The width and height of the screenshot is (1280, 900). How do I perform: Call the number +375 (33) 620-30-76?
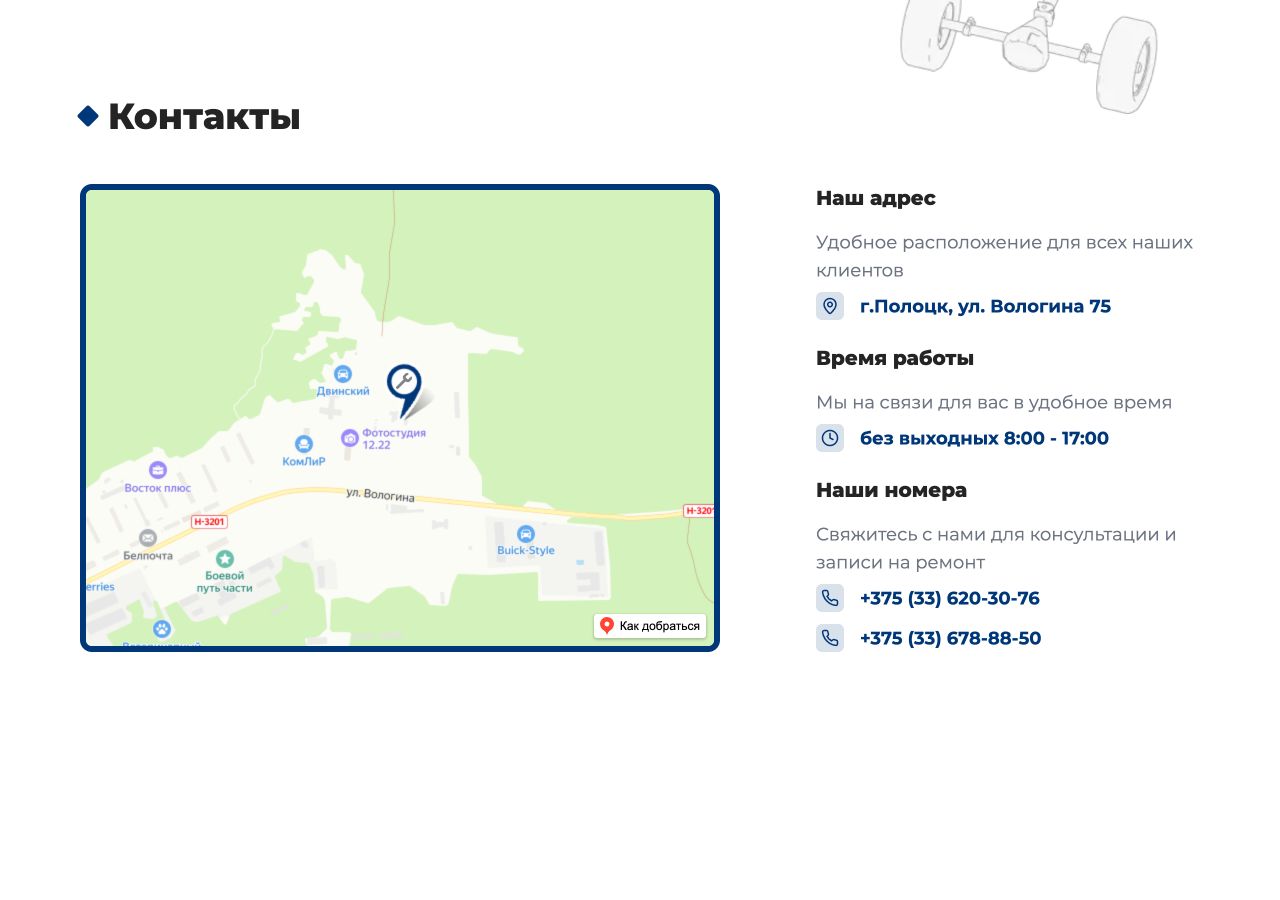point(950,598)
